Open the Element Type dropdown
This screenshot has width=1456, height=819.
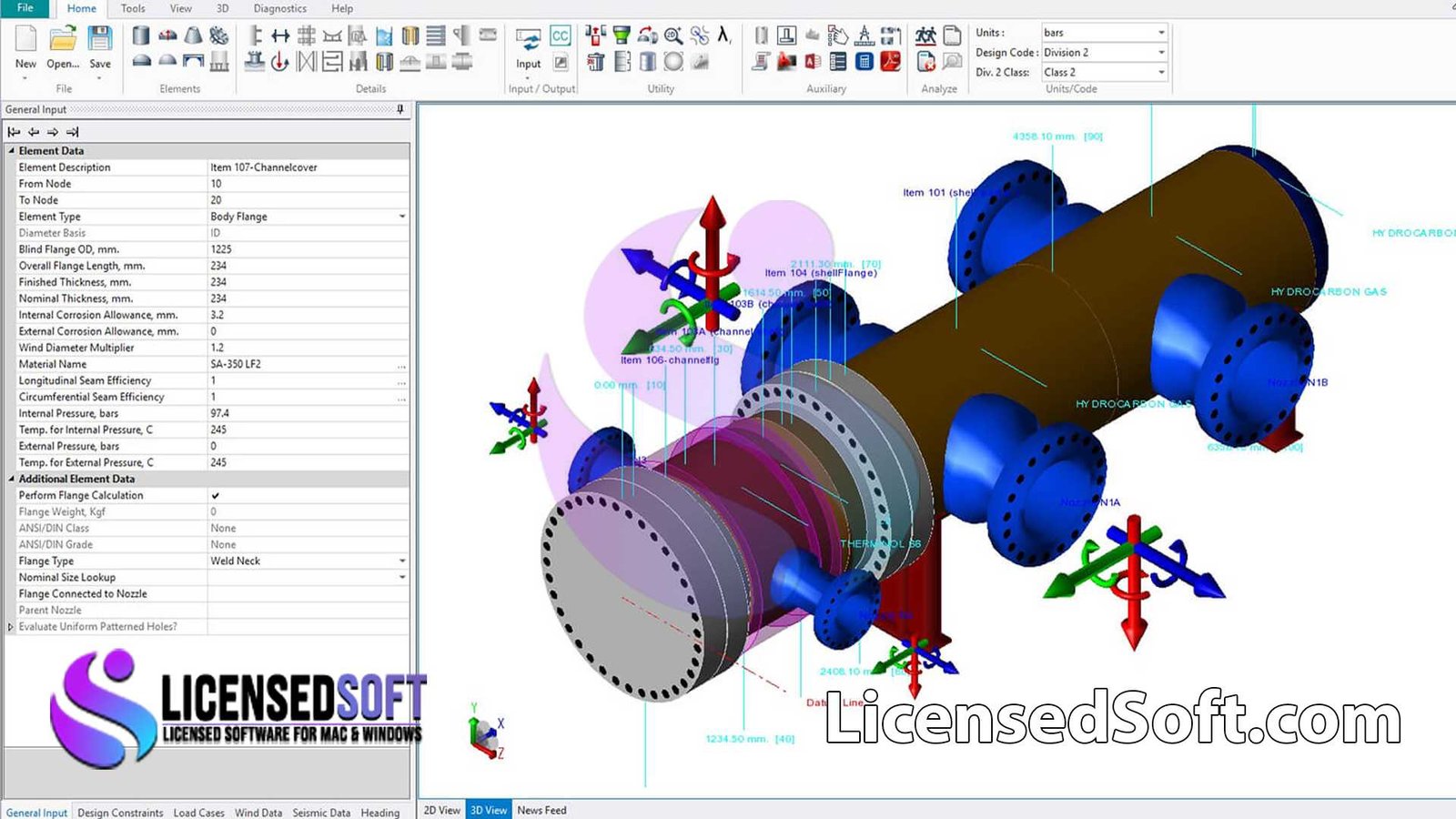point(402,217)
